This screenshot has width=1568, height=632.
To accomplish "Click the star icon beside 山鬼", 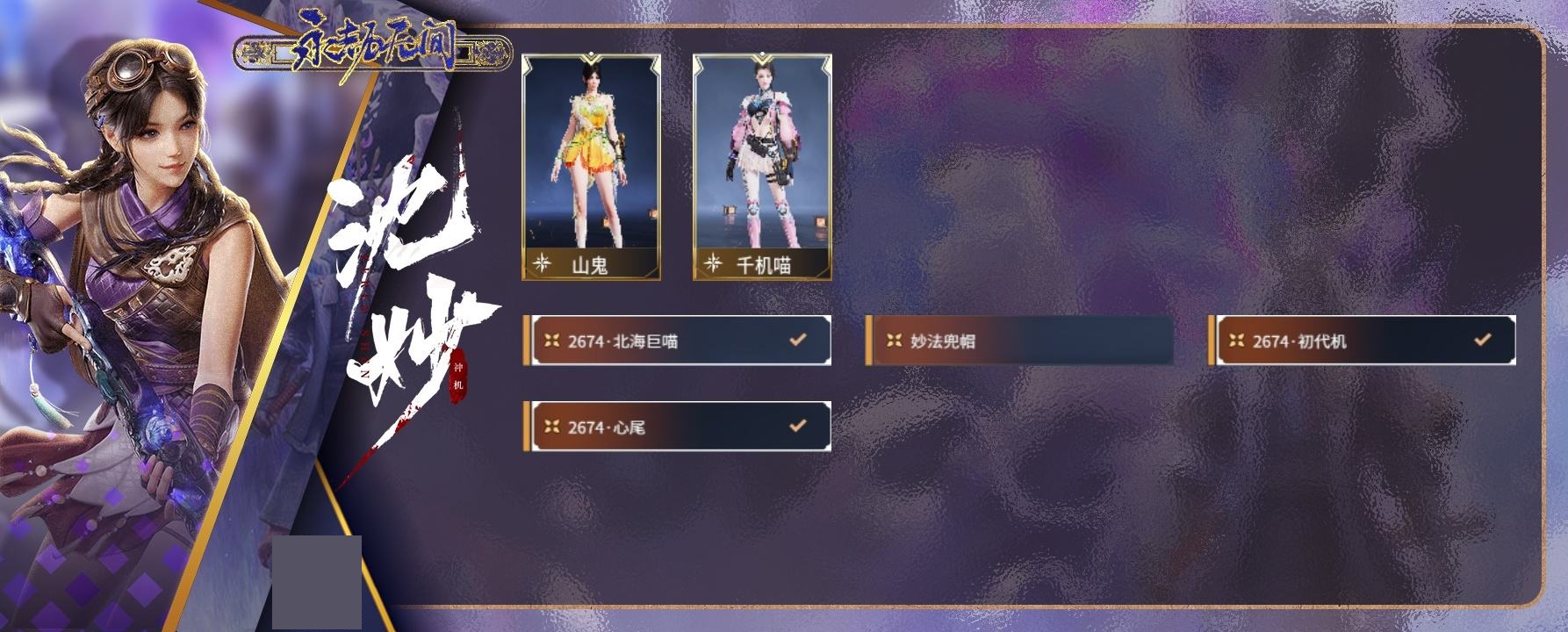I will (x=543, y=262).
